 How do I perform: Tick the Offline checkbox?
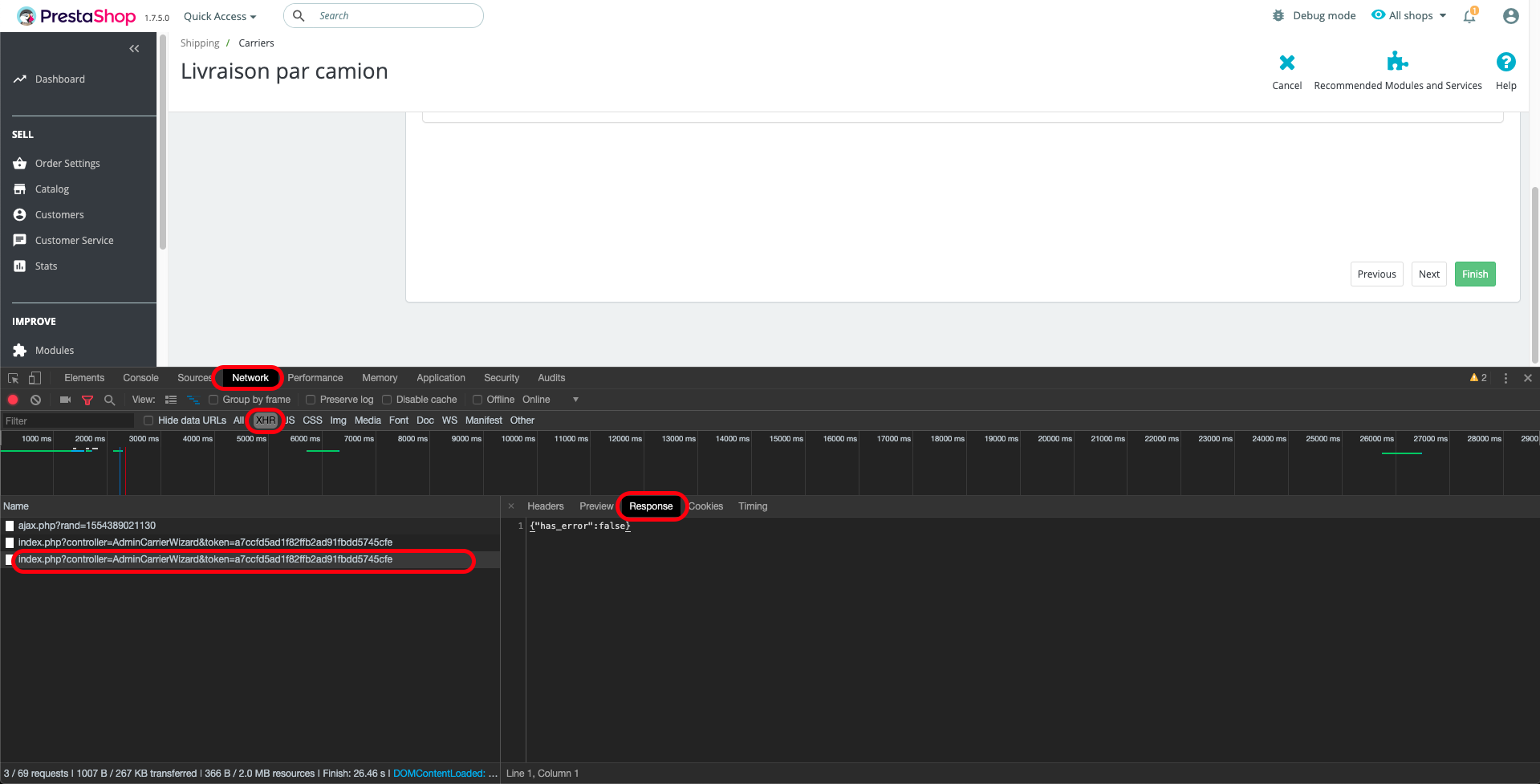pyautogui.click(x=477, y=400)
